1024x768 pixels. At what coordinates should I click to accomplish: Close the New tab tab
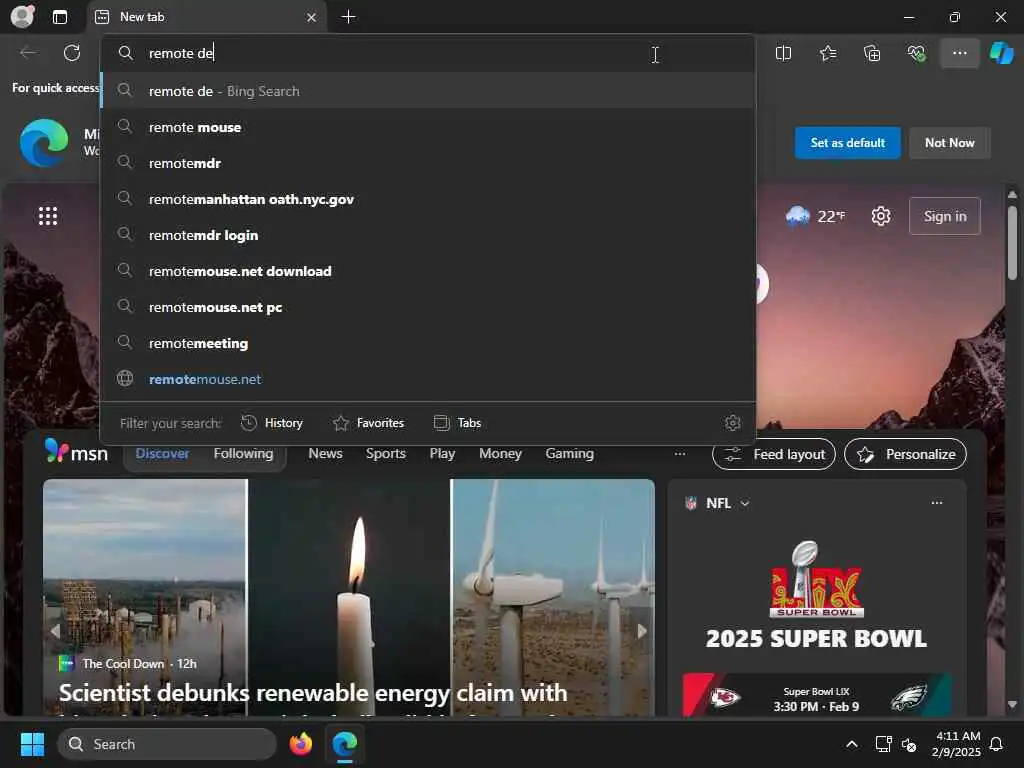click(x=312, y=18)
